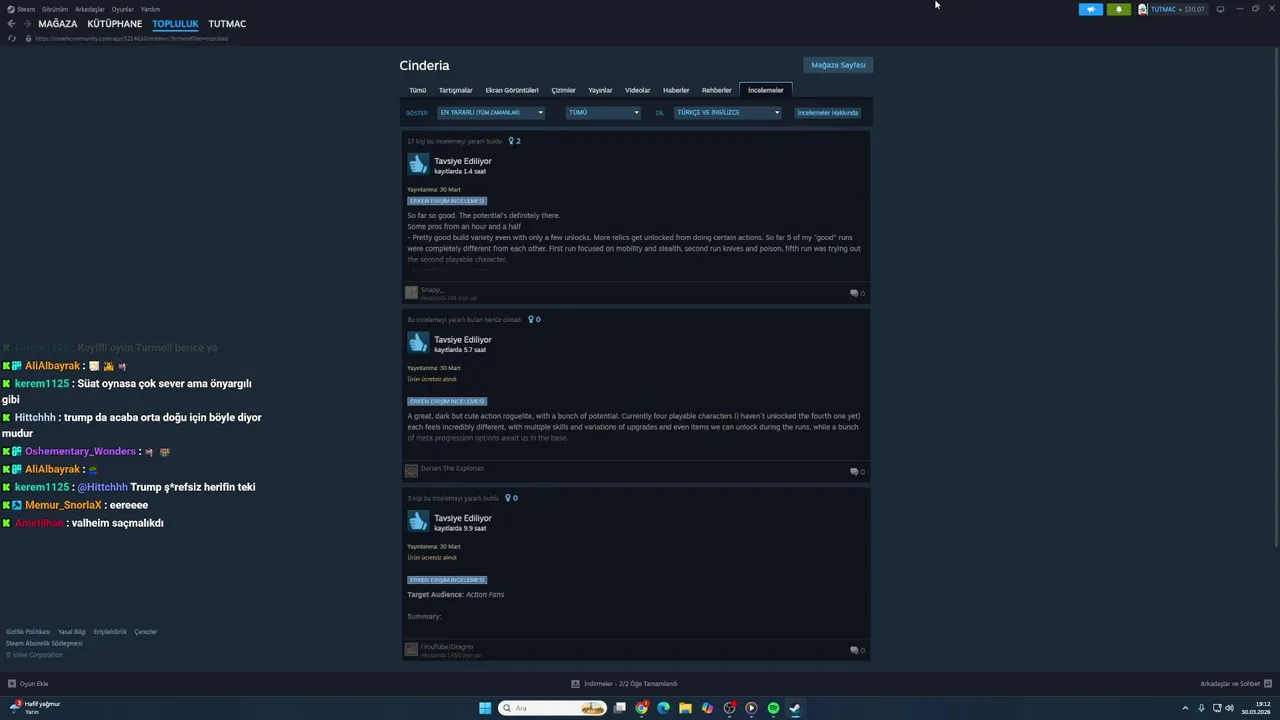Switch to Rehberler tab
Screen dimensions: 1280x720
coord(717,90)
